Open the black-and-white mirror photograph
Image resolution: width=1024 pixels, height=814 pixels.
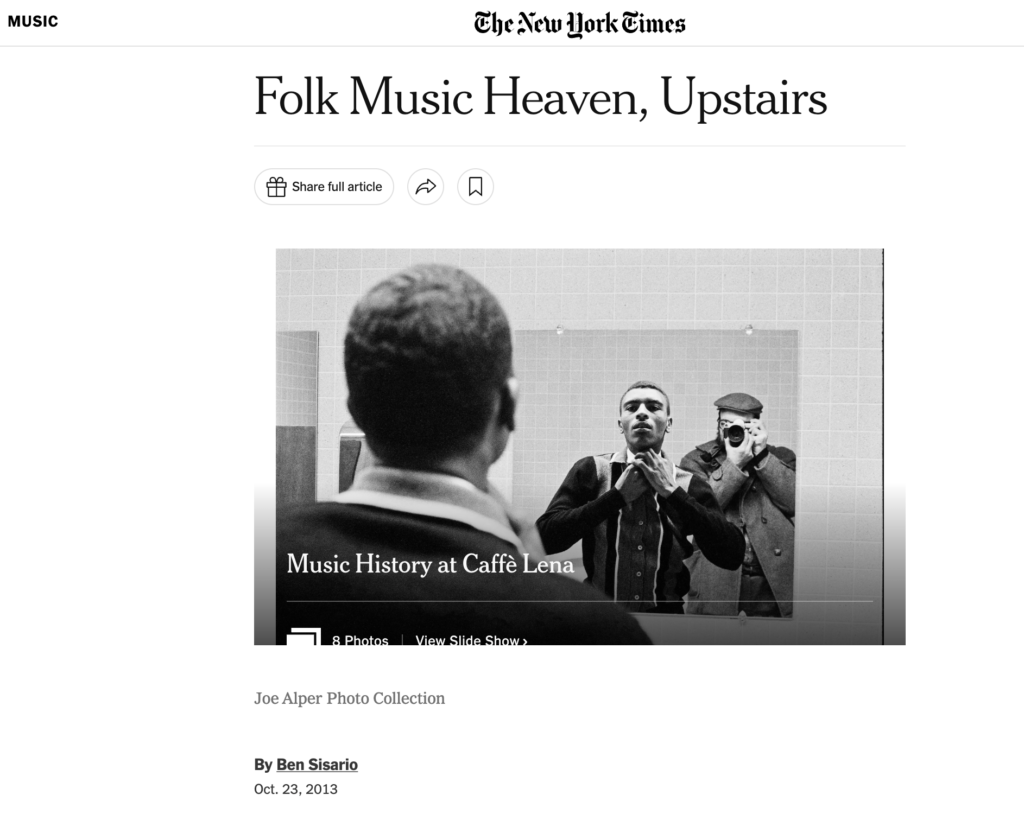coord(579,446)
